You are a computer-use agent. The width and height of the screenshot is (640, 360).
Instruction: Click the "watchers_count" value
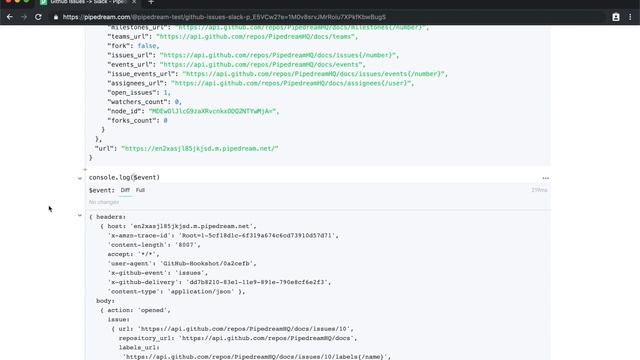(x=177, y=102)
